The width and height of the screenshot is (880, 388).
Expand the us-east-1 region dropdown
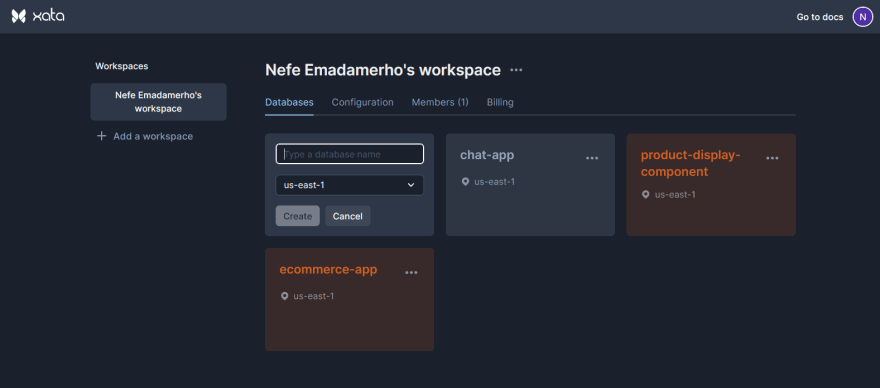(350, 185)
